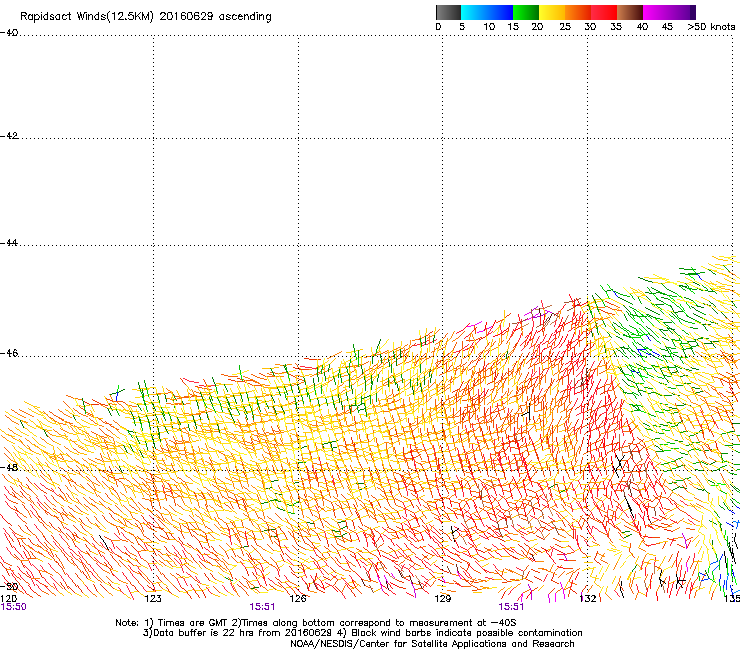Click the 123 longitude axis label
Screen dimensions: 740x650
(x=153, y=599)
